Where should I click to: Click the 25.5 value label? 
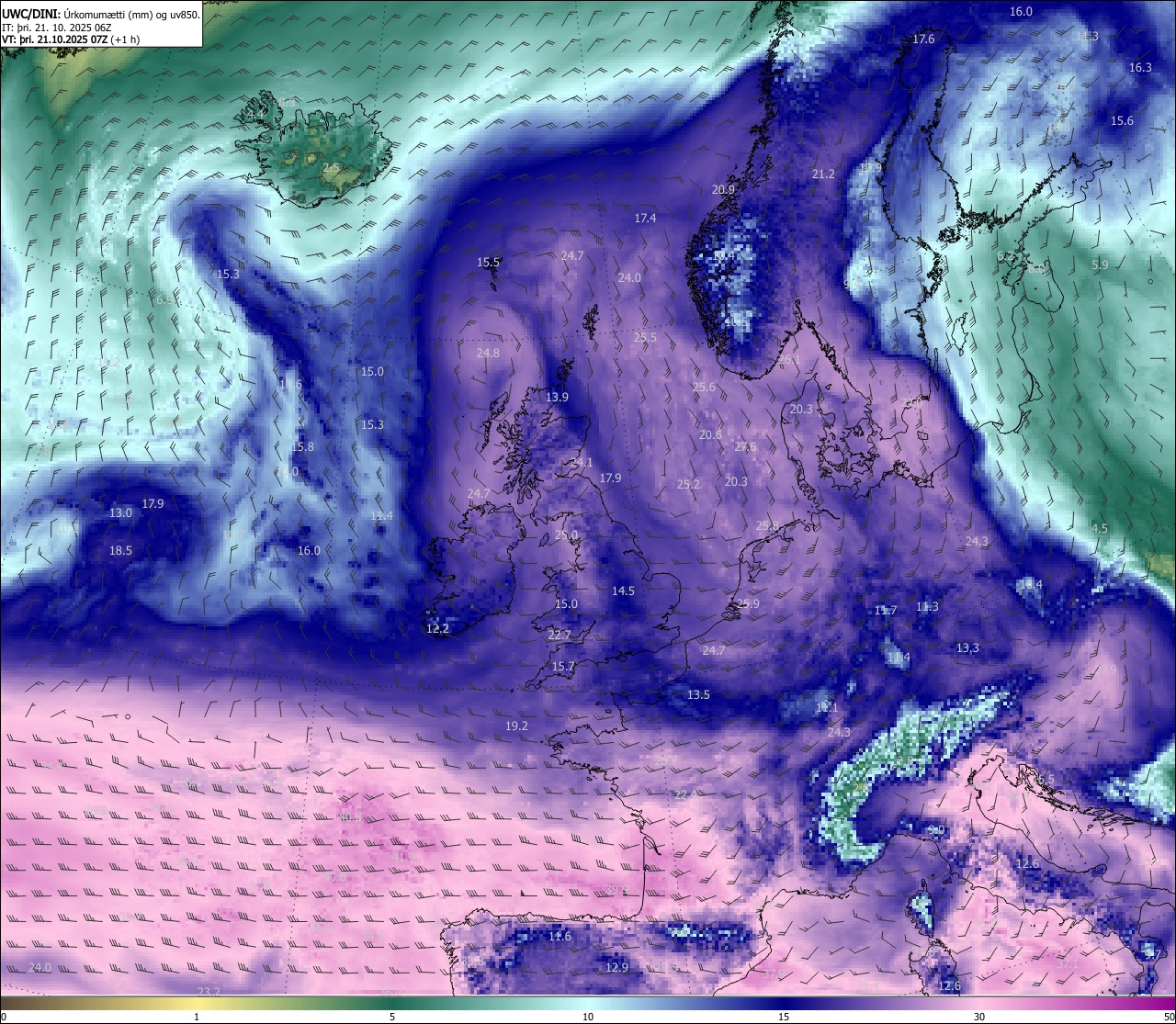point(645,337)
